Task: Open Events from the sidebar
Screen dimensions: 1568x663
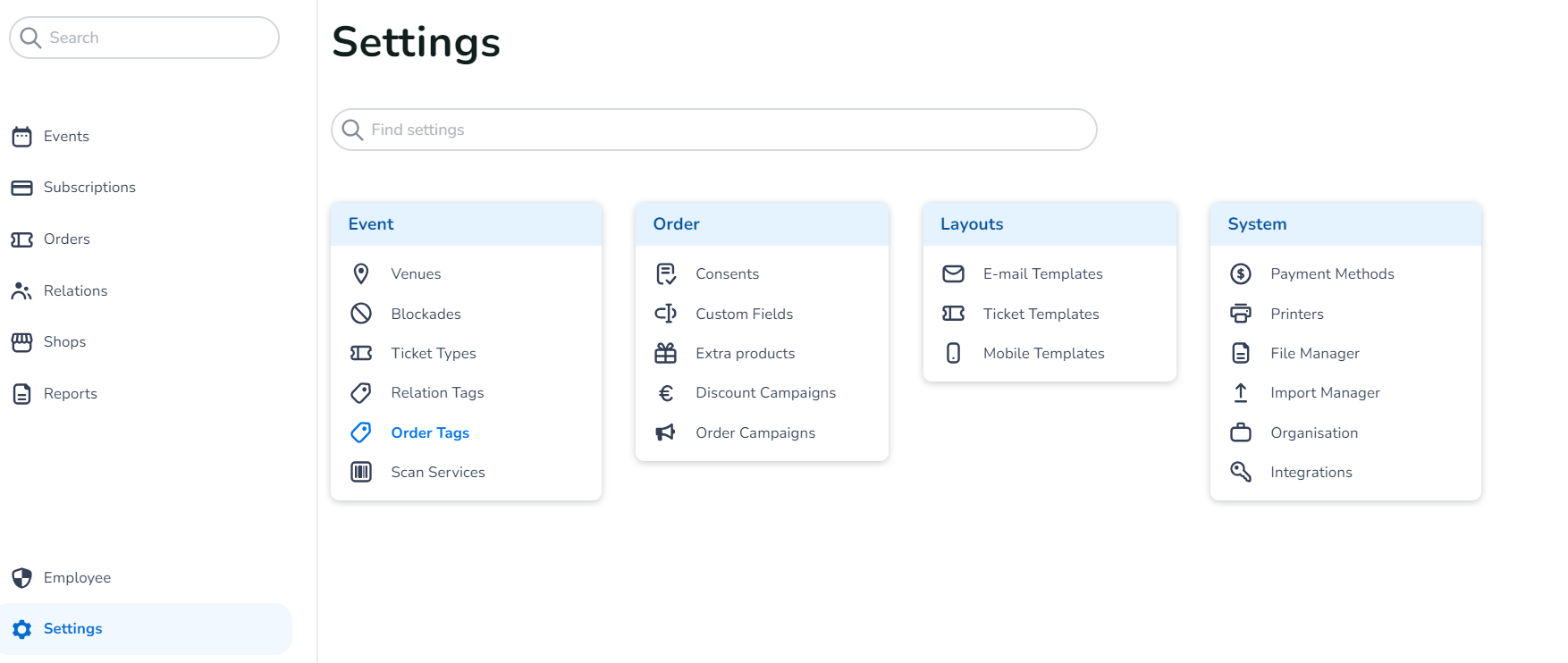Action: tap(66, 137)
